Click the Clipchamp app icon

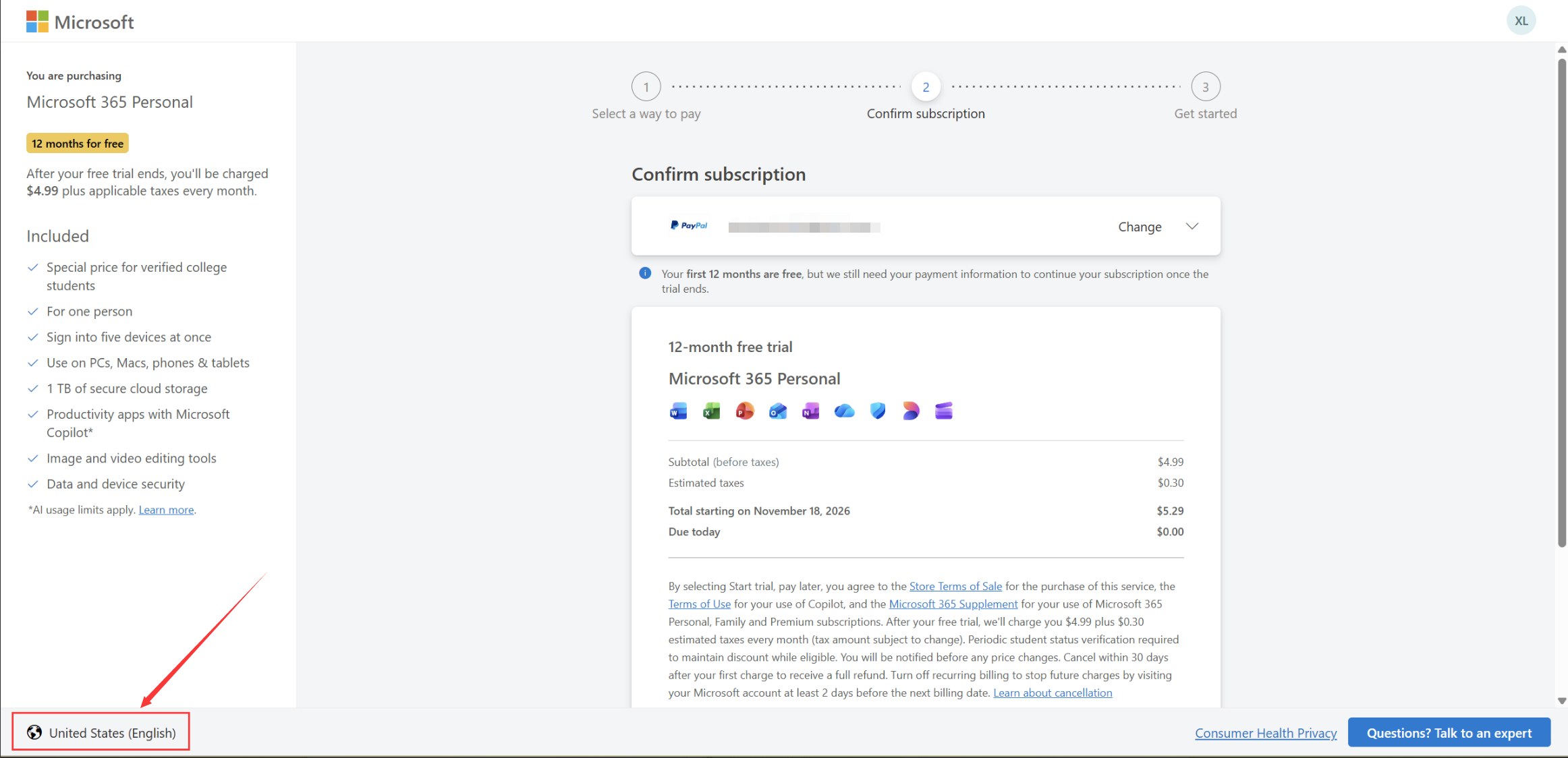[943, 411]
